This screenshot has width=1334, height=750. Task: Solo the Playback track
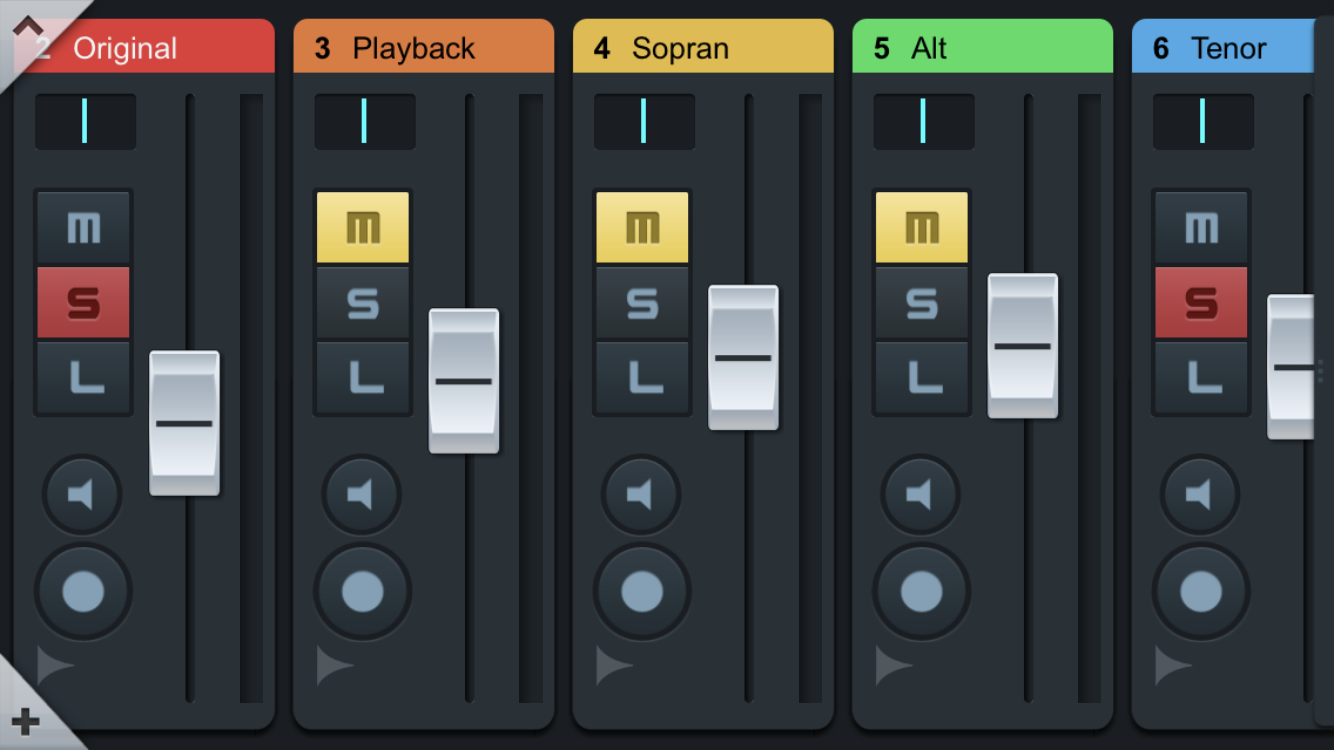tap(363, 302)
